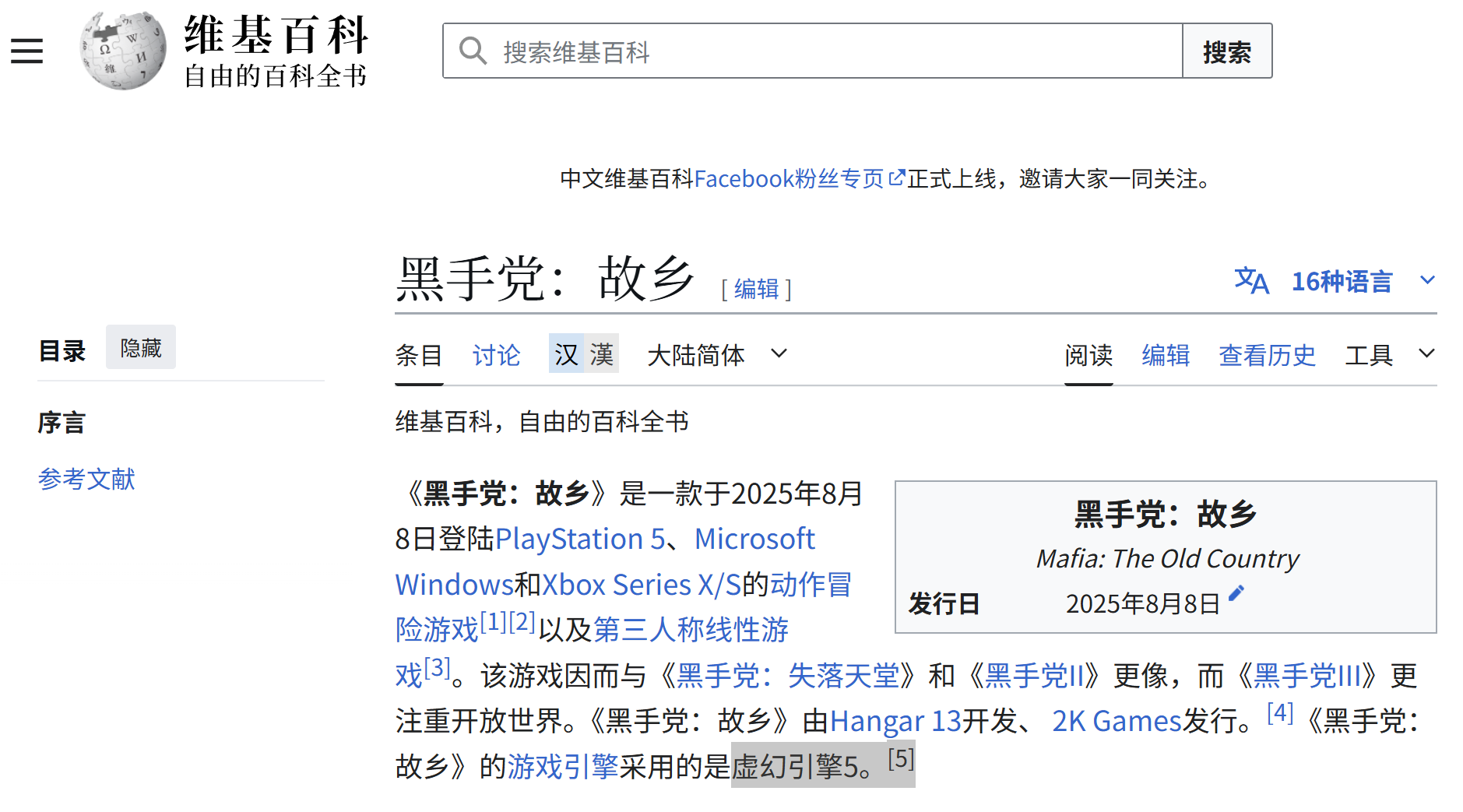Open the hamburger main menu
This screenshot has width=1463, height=812.
[26, 51]
